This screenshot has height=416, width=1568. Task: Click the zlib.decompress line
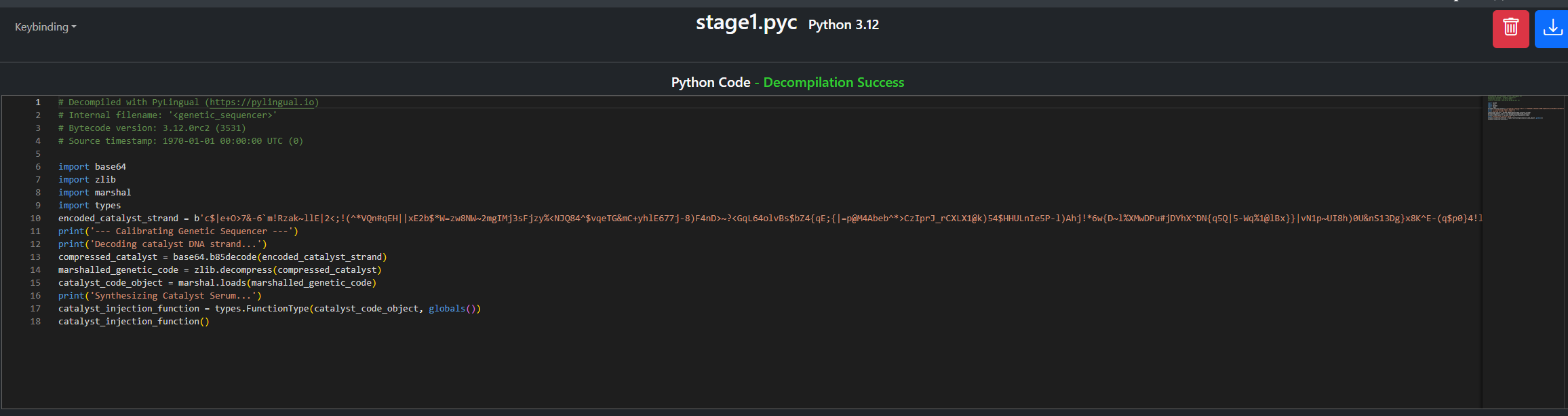coord(220,270)
